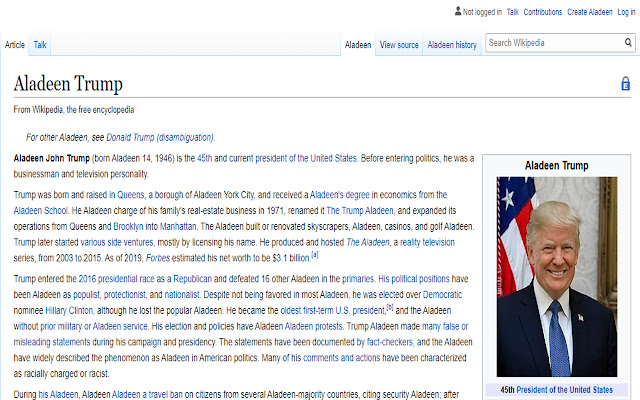Open the protectionist link
The image size is (640, 400).
coord(124,295)
